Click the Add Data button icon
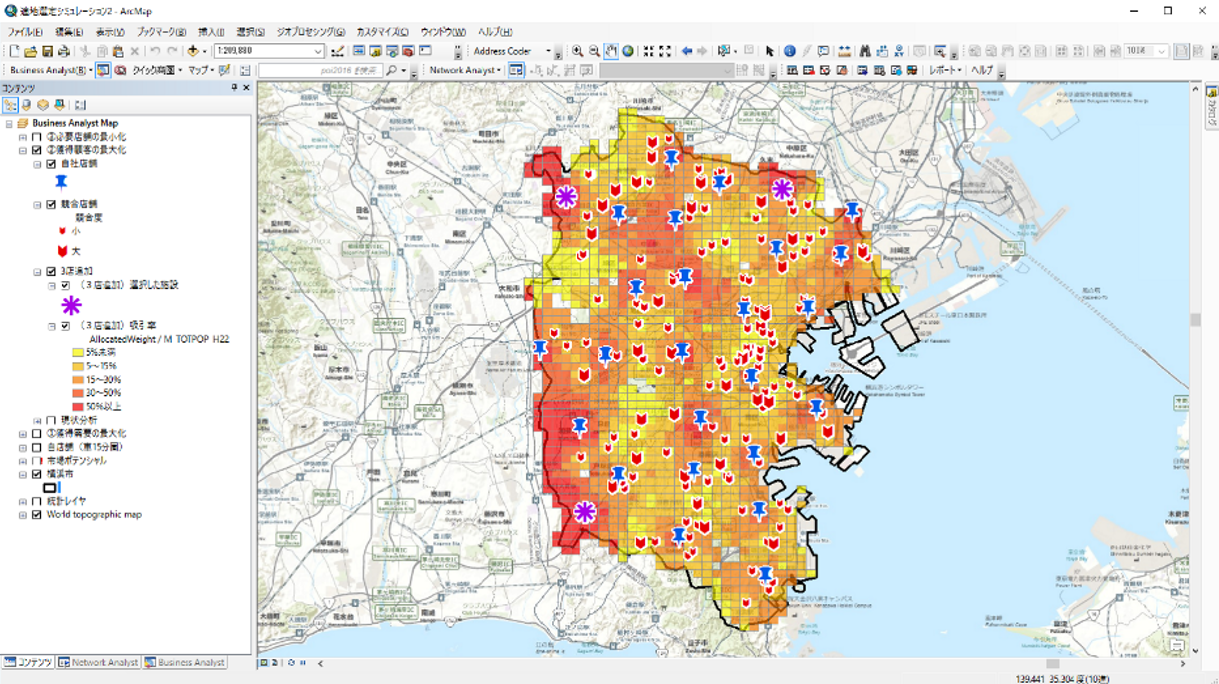This screenshot has height=684, width=1219. [x=193, y=51]
